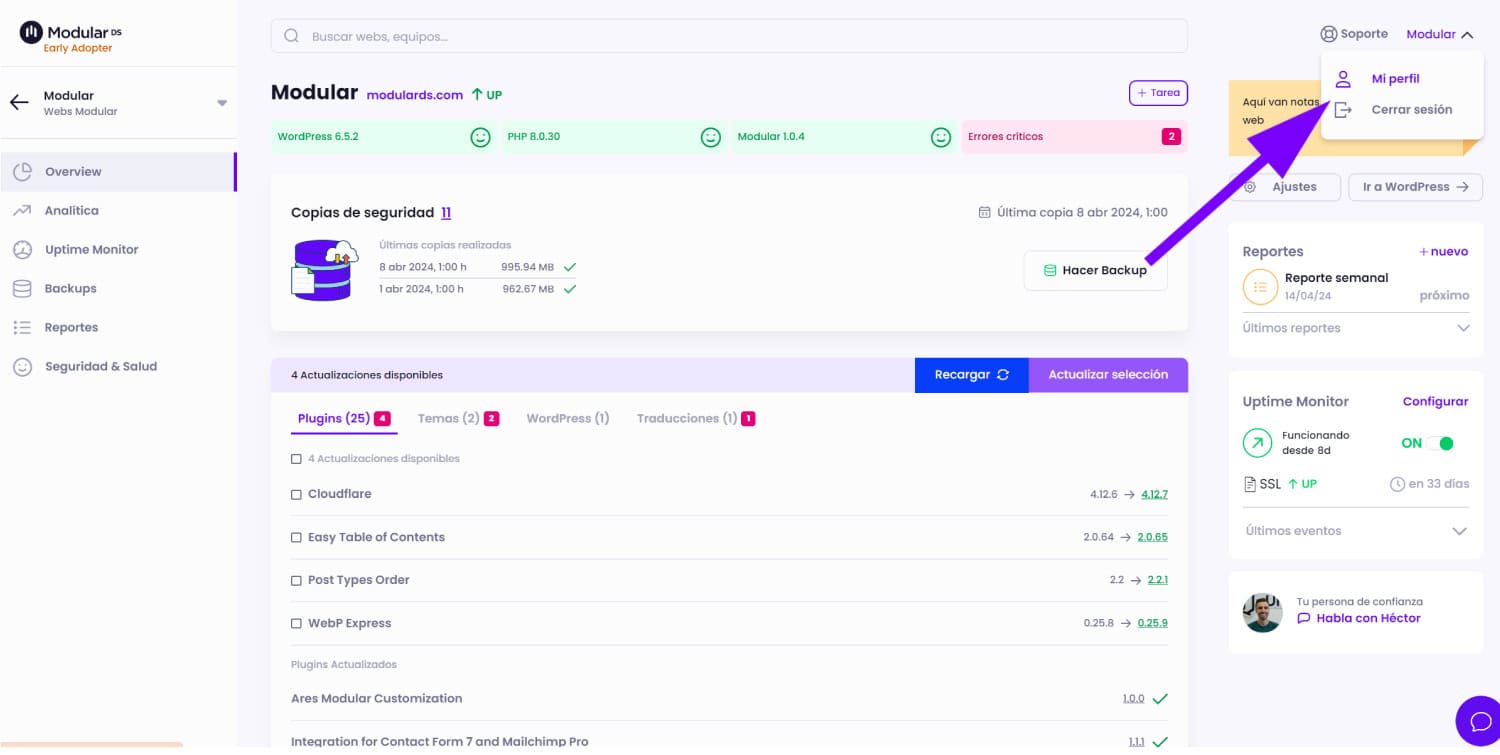Click the Recargar button
1500x755 pixels.
coord(971,375)
